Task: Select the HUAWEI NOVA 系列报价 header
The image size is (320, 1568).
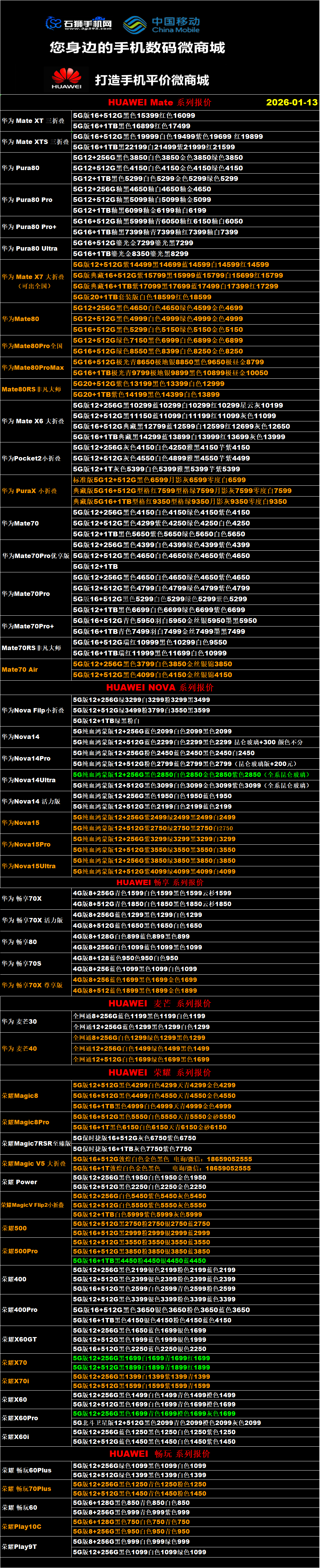Action: coord(160,687)
